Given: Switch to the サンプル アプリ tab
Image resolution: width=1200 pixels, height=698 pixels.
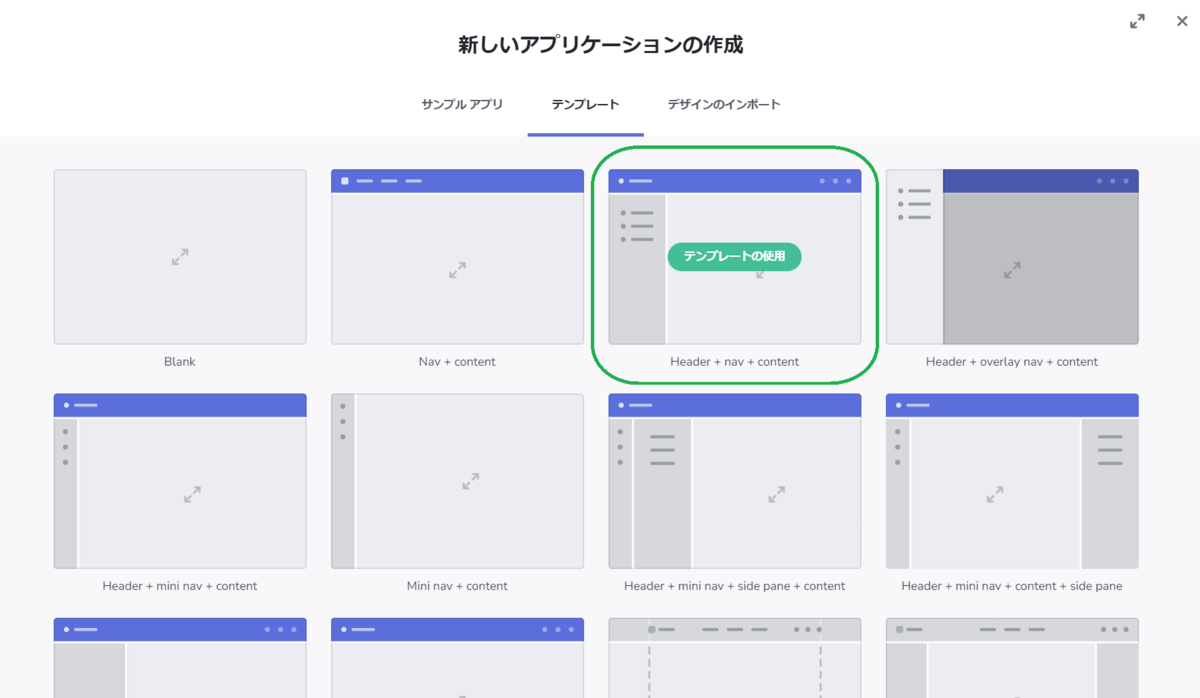Looking at the screenshot, I should pyautogui.click(x=462, y=104).
